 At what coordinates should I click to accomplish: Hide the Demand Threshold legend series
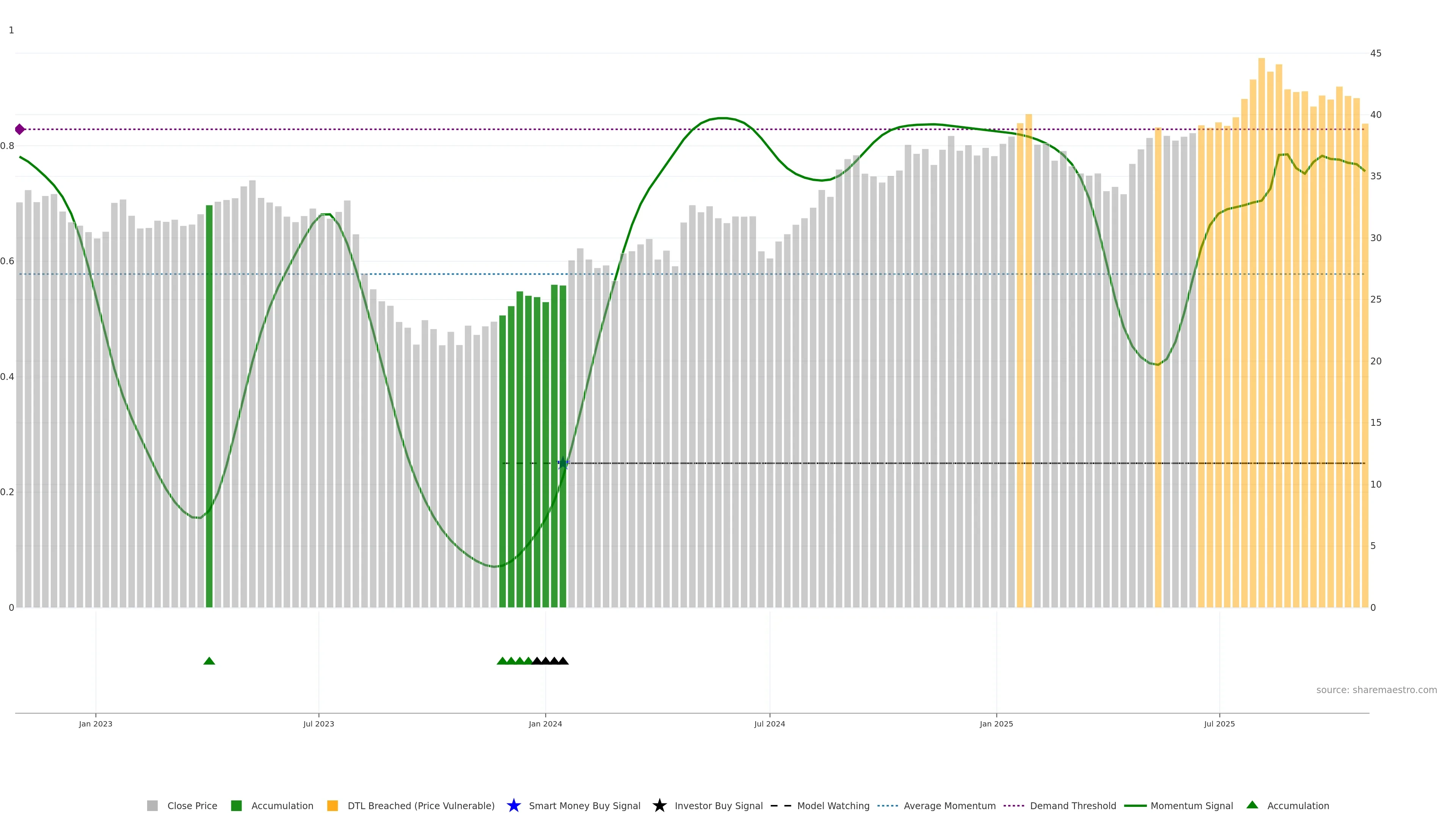(1073, 806)
